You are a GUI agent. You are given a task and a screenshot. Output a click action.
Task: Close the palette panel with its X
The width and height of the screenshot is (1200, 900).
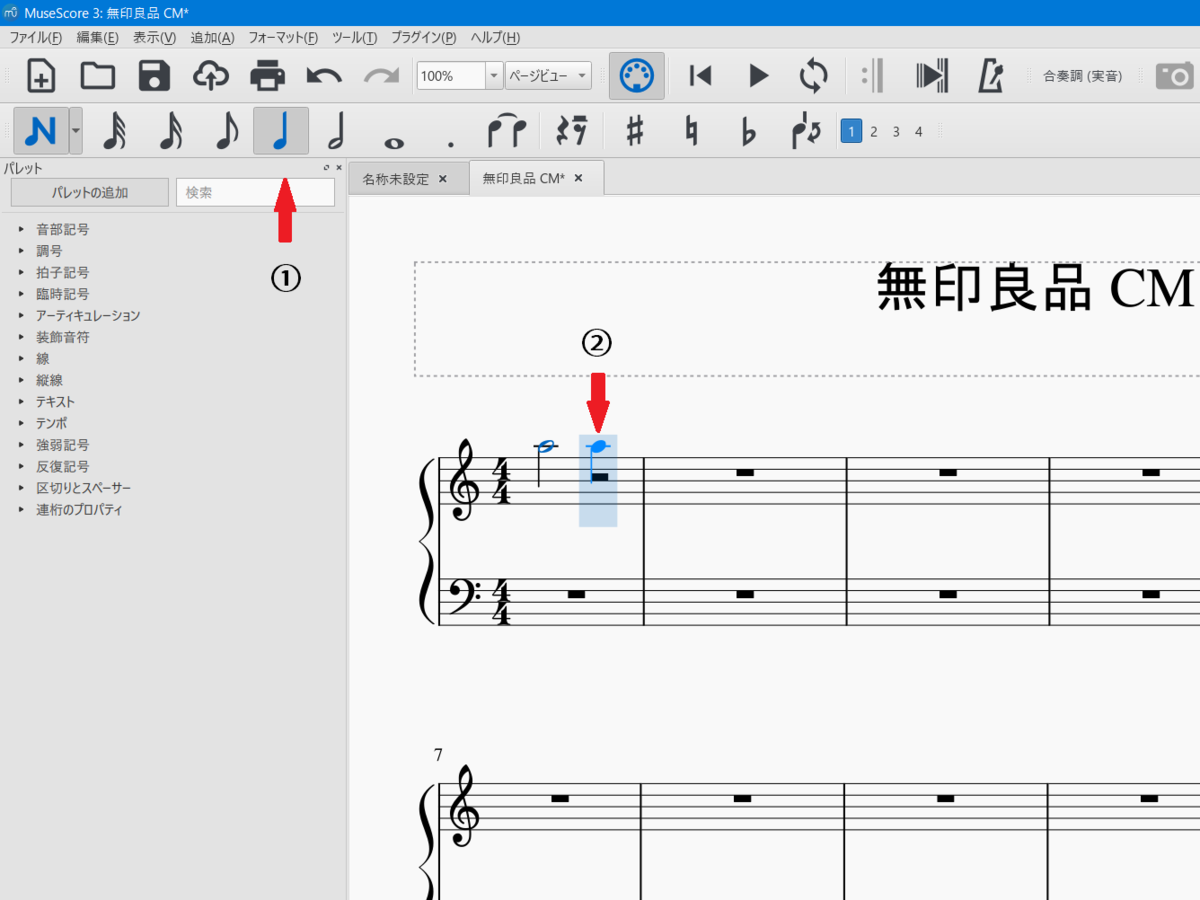339,168
